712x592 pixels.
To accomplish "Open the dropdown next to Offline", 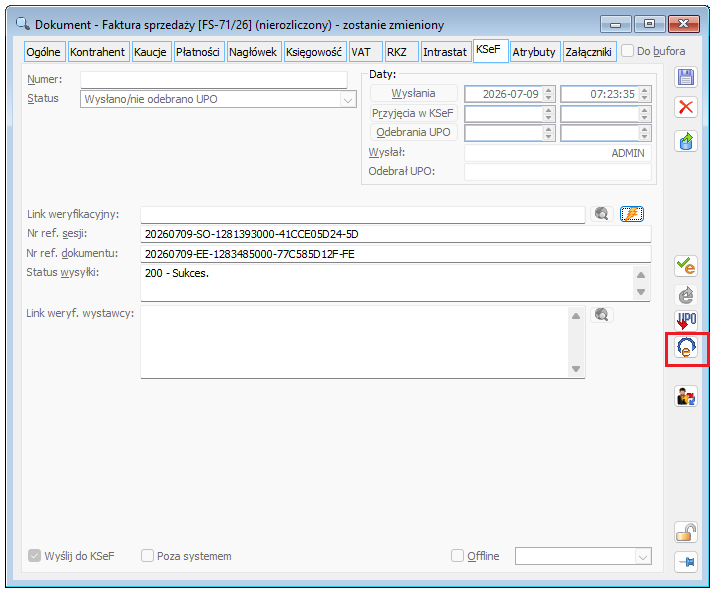I will pyautogui.click(x=643, y=556).
